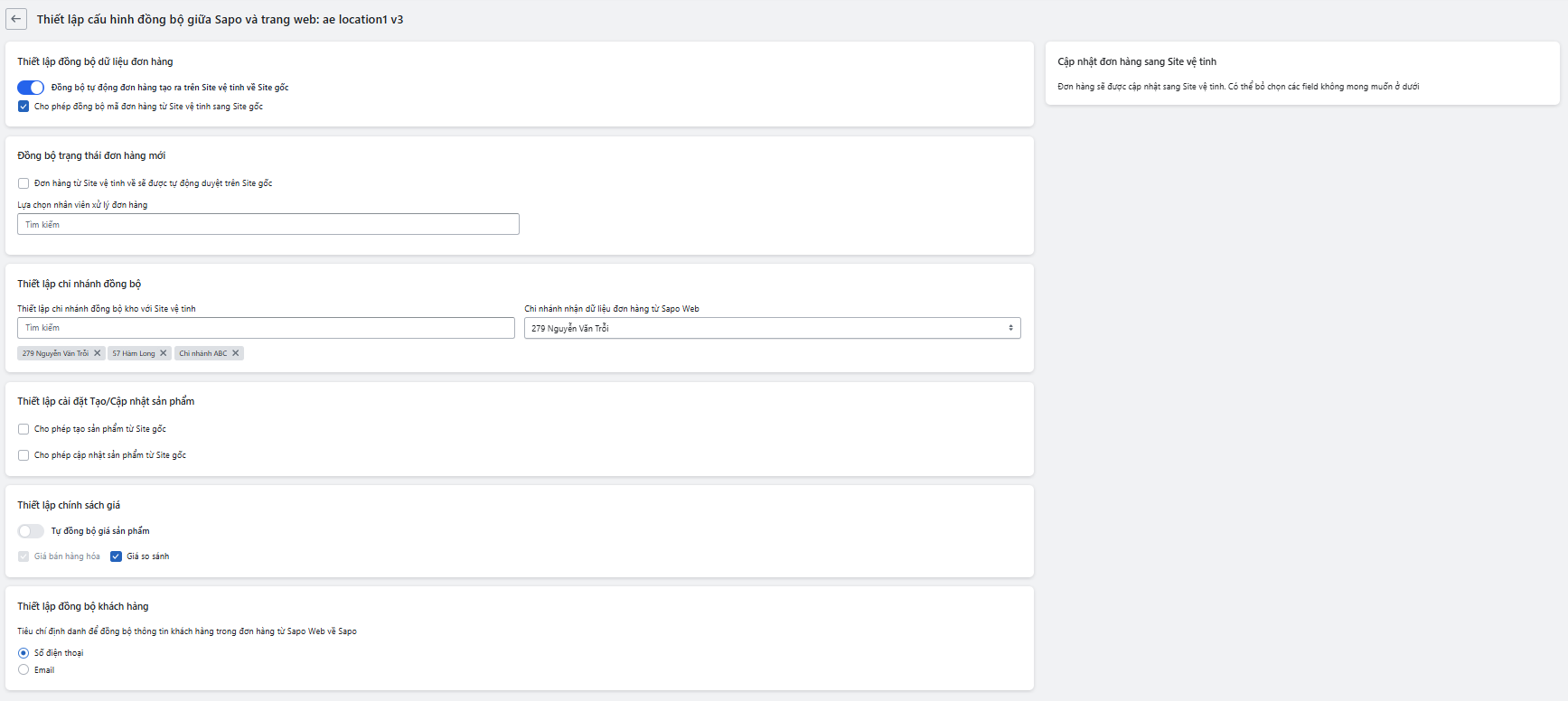Click the Cập nhật đơn hàng sang Site vệ tinh heading

point(1136,61)
